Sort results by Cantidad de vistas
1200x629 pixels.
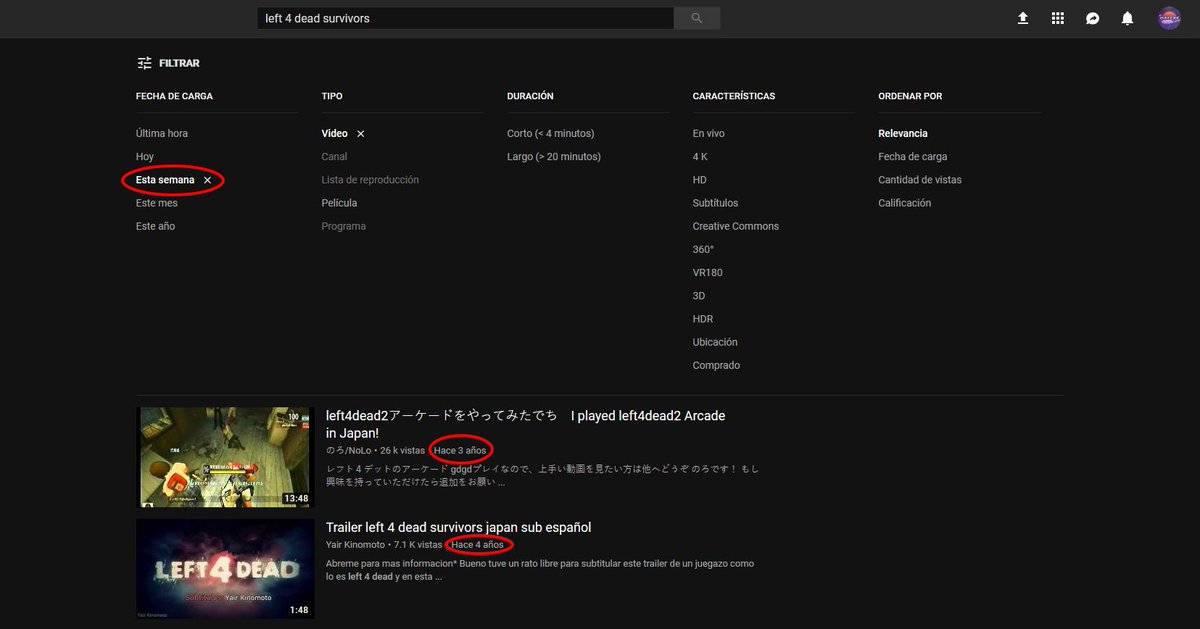click(x=920, y=180)
